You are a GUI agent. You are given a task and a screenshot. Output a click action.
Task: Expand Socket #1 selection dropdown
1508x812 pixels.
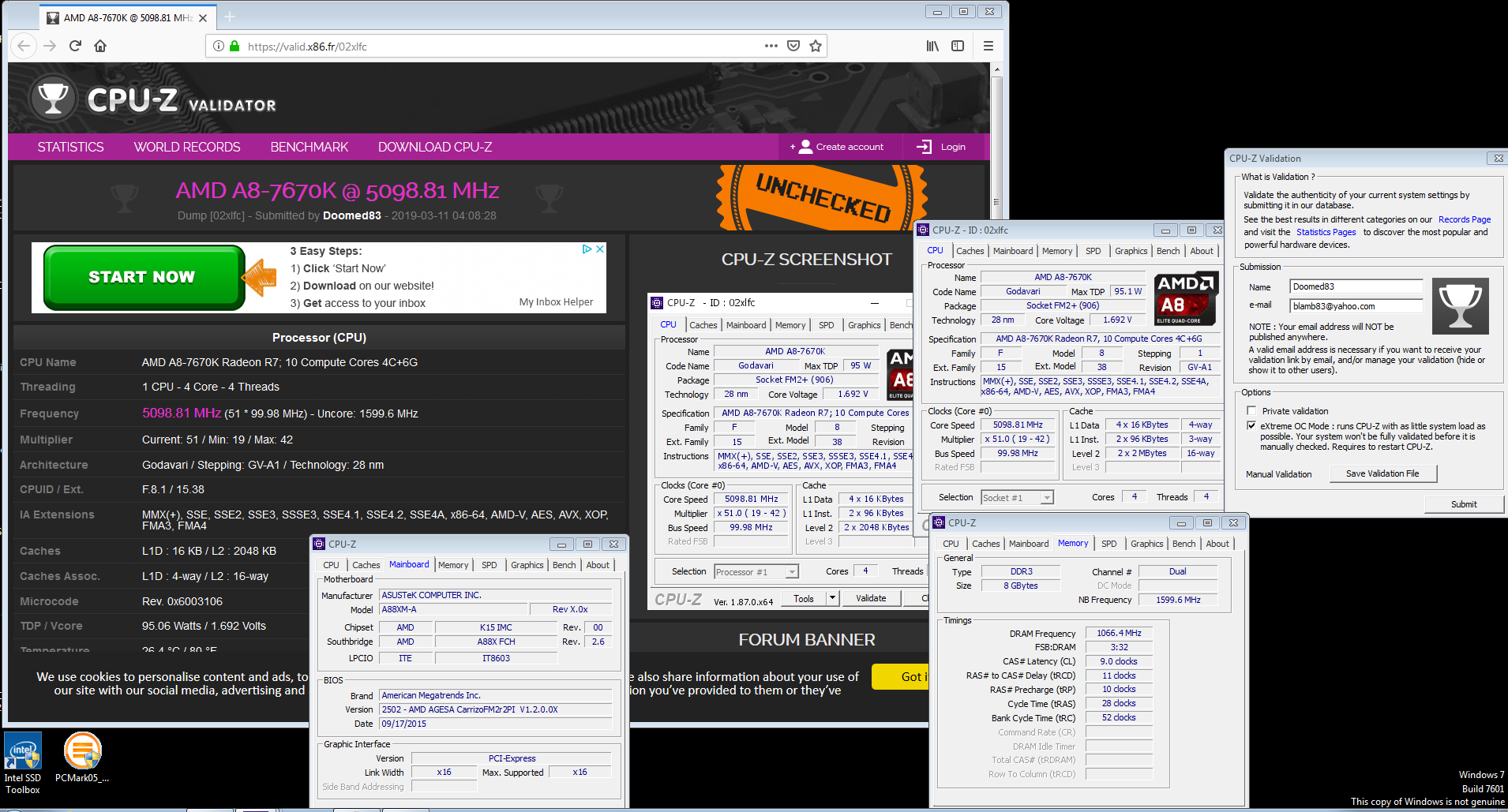click(x=1047, y=497)
